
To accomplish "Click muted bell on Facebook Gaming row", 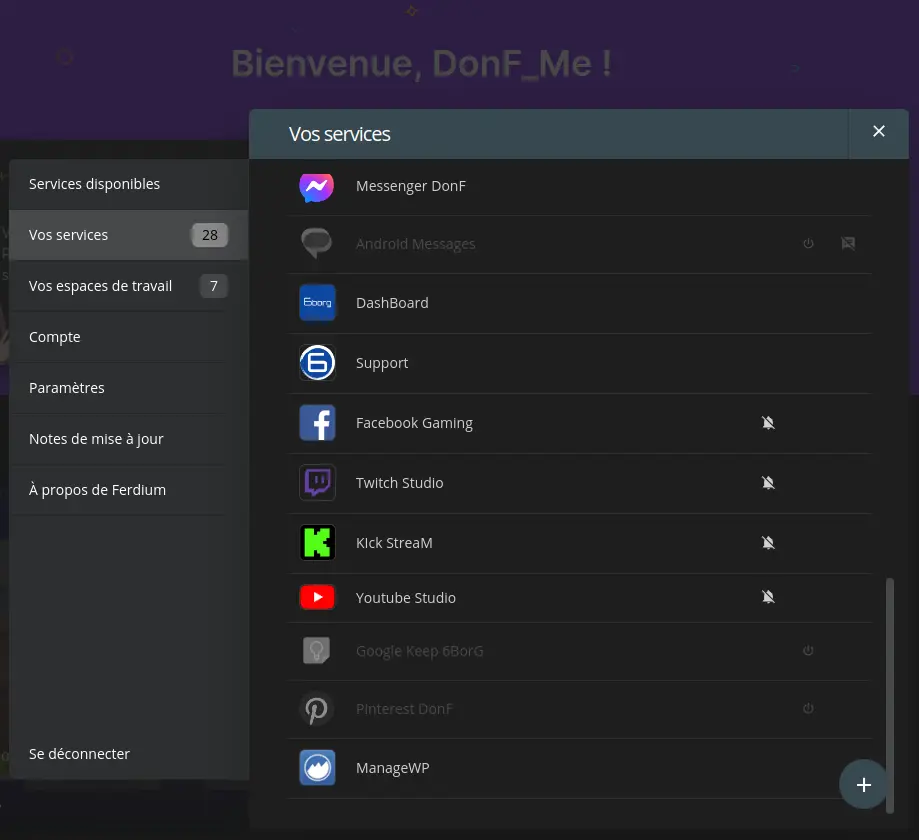I will [768, 423].
